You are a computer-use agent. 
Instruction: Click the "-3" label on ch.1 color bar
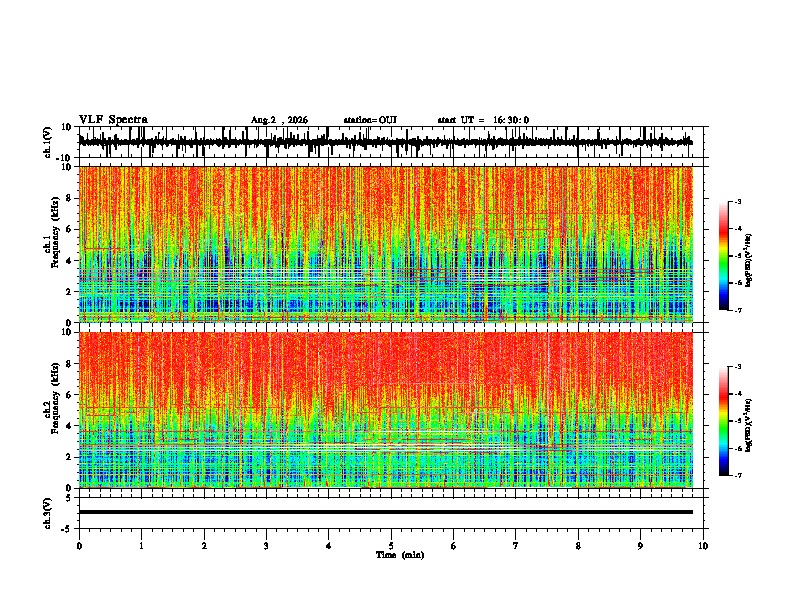click(737, 201)
